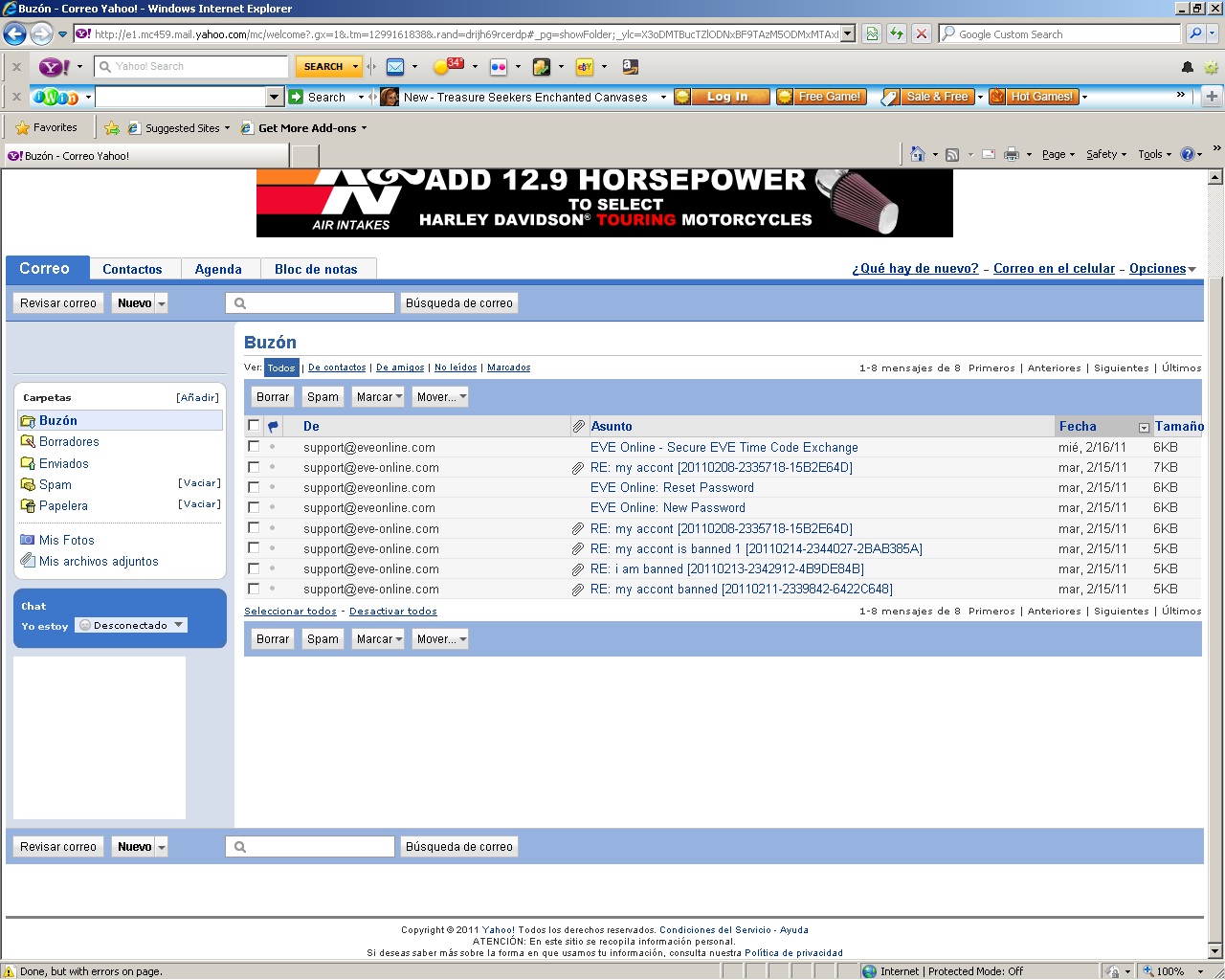Check the 15B2E64D 6KB message checkbox
1225x980 pixels.
(254, 528)
